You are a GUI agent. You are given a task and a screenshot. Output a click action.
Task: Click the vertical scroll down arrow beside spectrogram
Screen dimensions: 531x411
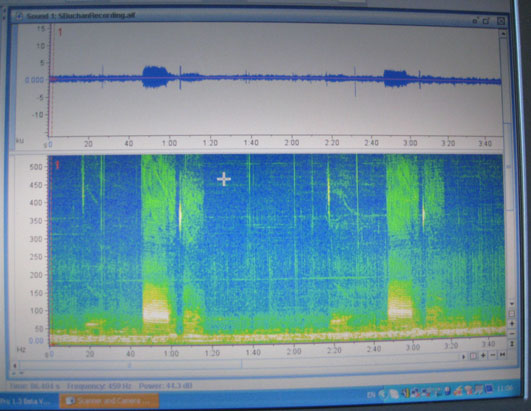tap(512, 304)
